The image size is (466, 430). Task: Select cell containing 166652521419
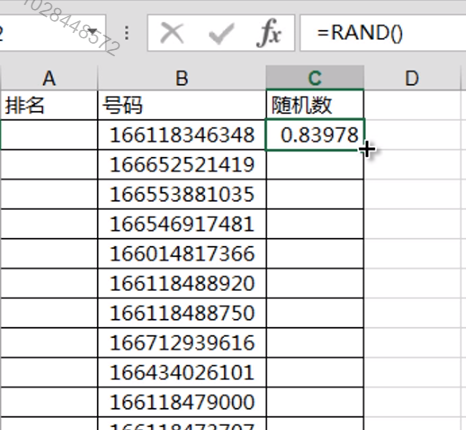182,165
